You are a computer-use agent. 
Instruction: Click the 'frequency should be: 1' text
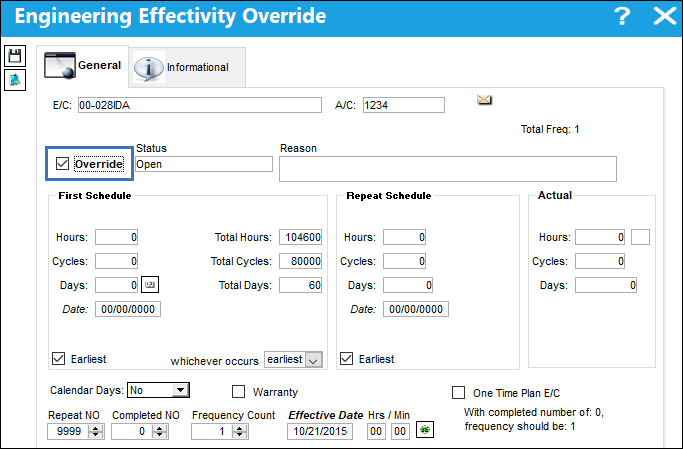pyautogui.click(x=520, y=426)
